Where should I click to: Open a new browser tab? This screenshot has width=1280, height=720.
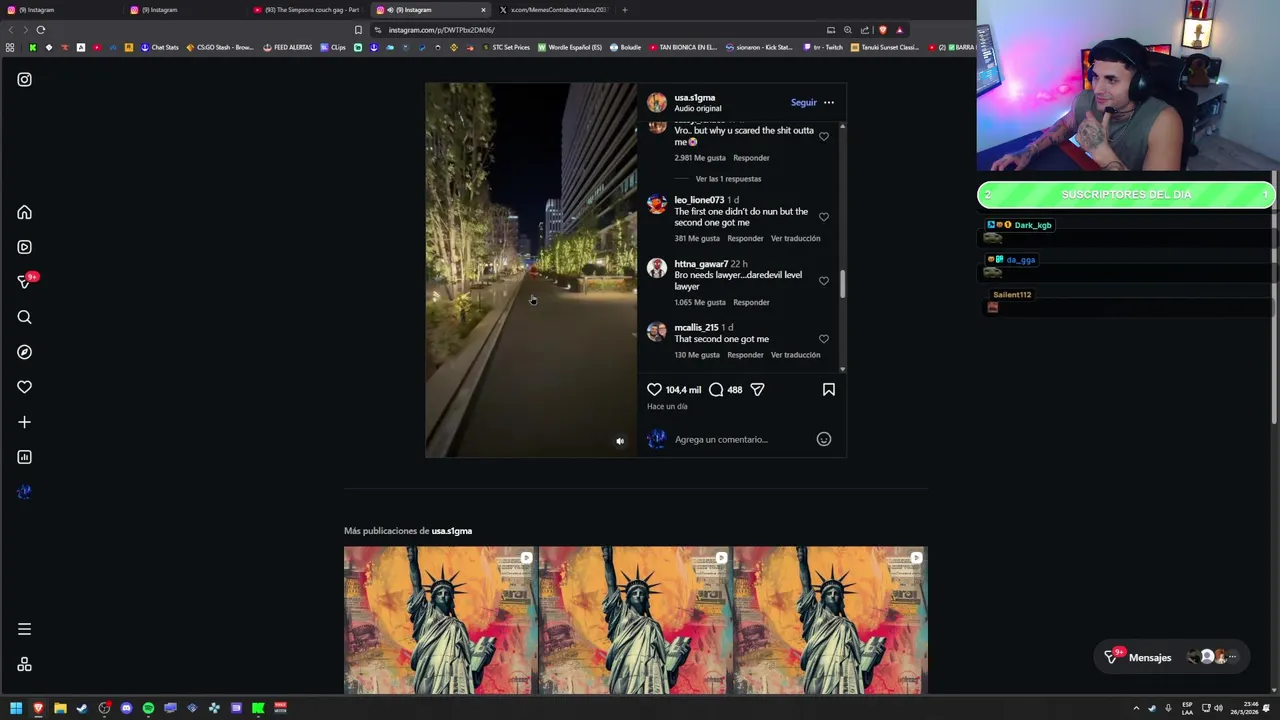tap(624, 10)
